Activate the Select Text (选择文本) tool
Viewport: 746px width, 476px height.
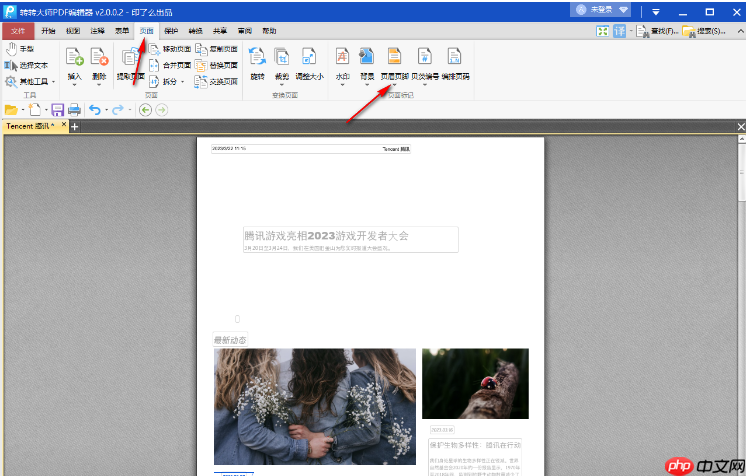[x=26, y=65]
